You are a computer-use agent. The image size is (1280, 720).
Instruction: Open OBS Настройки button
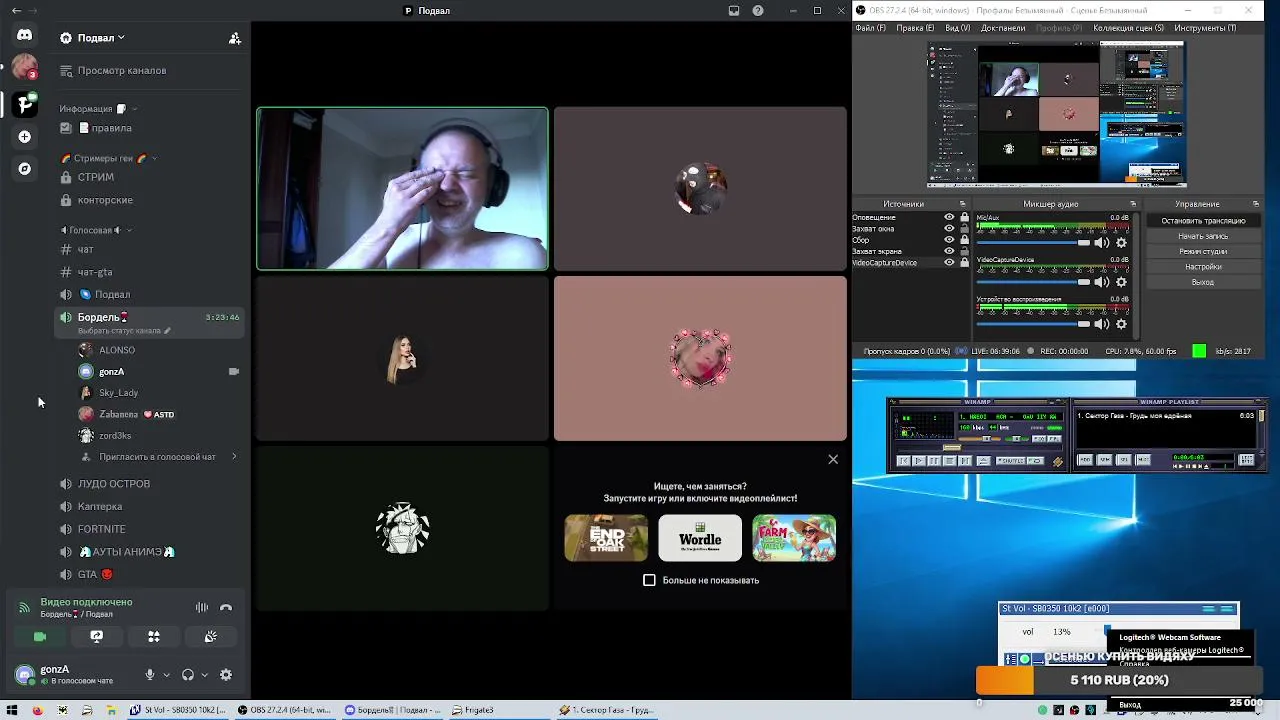click(x=1203, y=267)
